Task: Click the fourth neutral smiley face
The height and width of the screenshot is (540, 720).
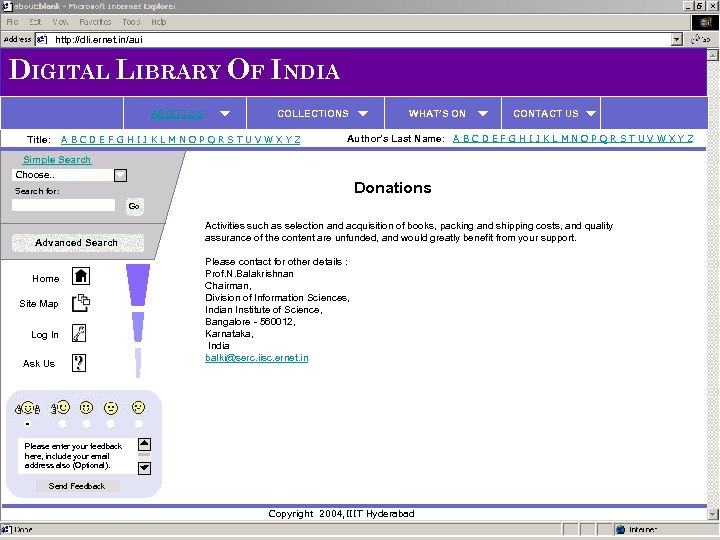Action: click(x=111, y=408)
